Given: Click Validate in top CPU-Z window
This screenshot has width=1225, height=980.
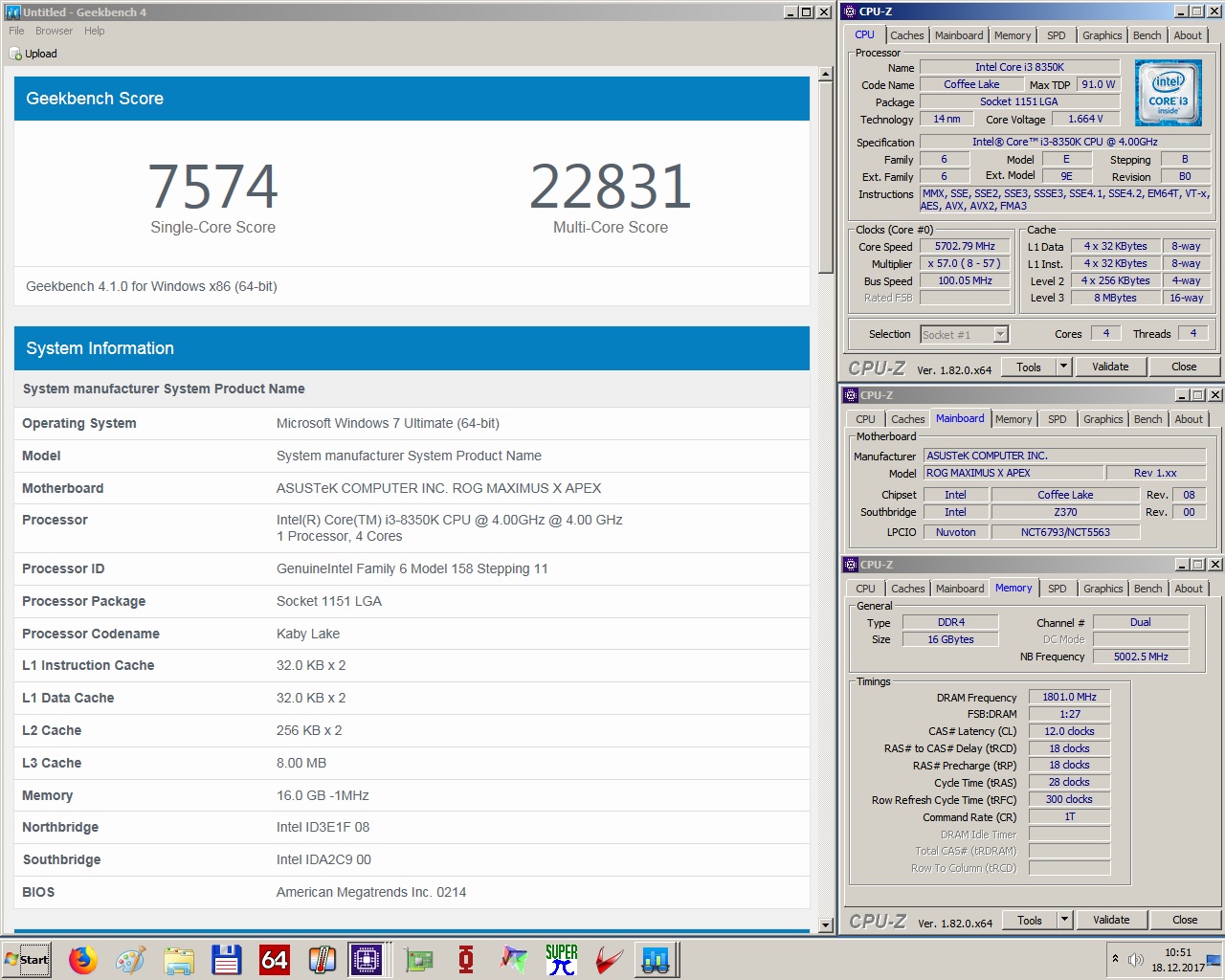Looking at the screenshot, I should point(1110,367).
